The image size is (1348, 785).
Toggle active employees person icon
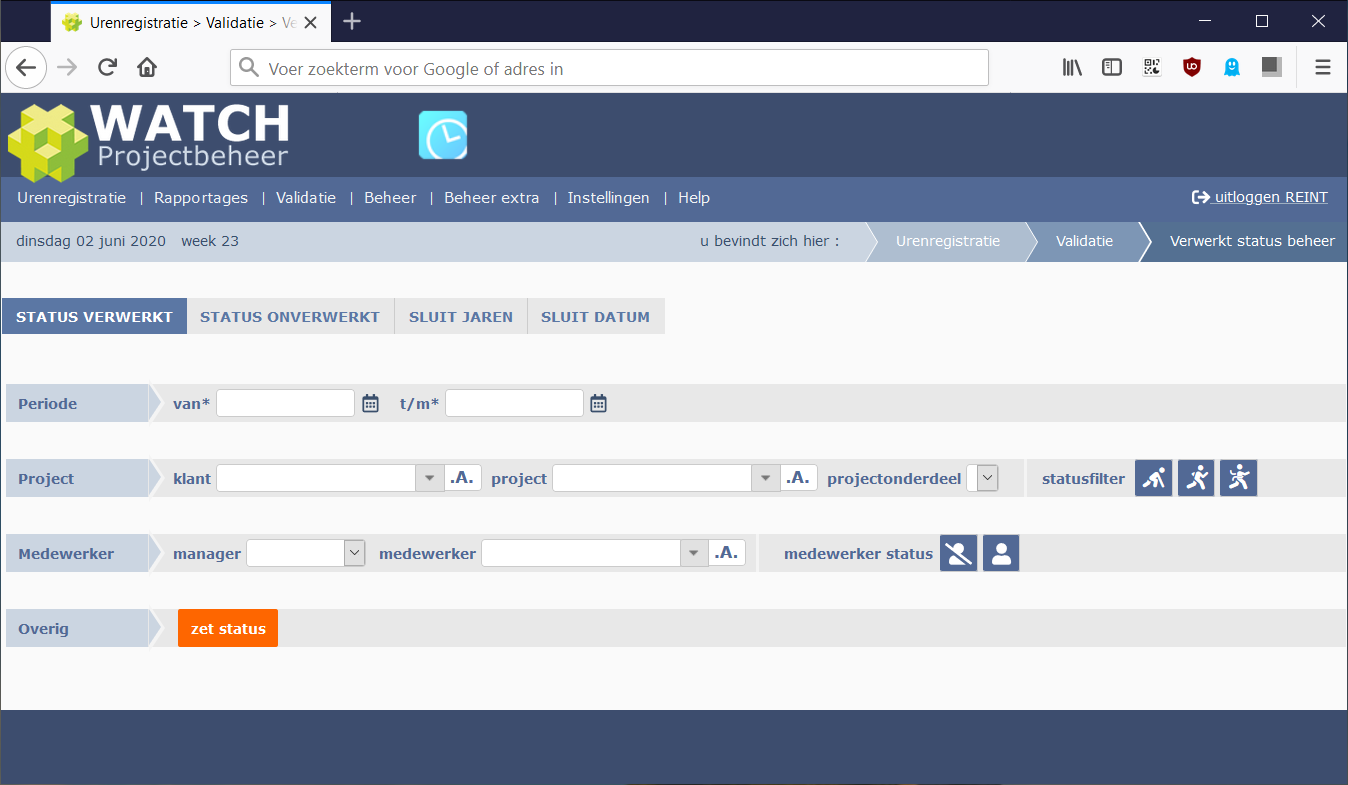coord(1001,553)
